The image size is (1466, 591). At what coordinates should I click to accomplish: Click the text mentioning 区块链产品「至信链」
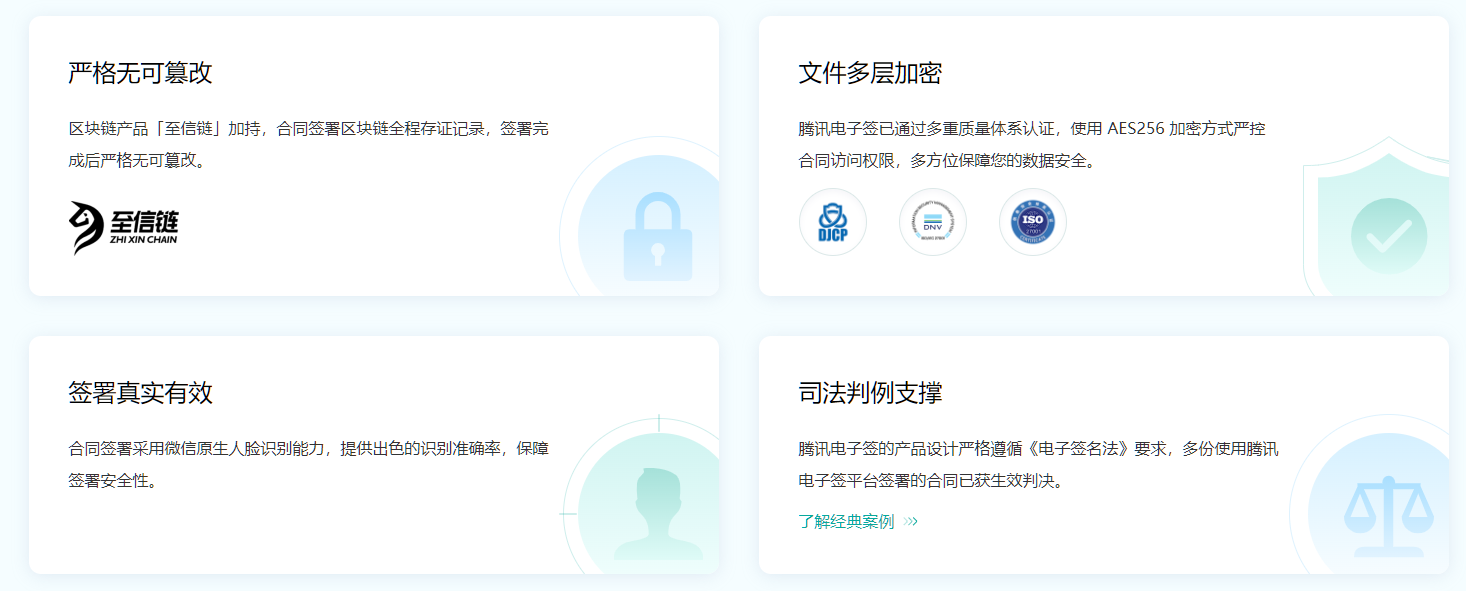(x=309, y=144)
